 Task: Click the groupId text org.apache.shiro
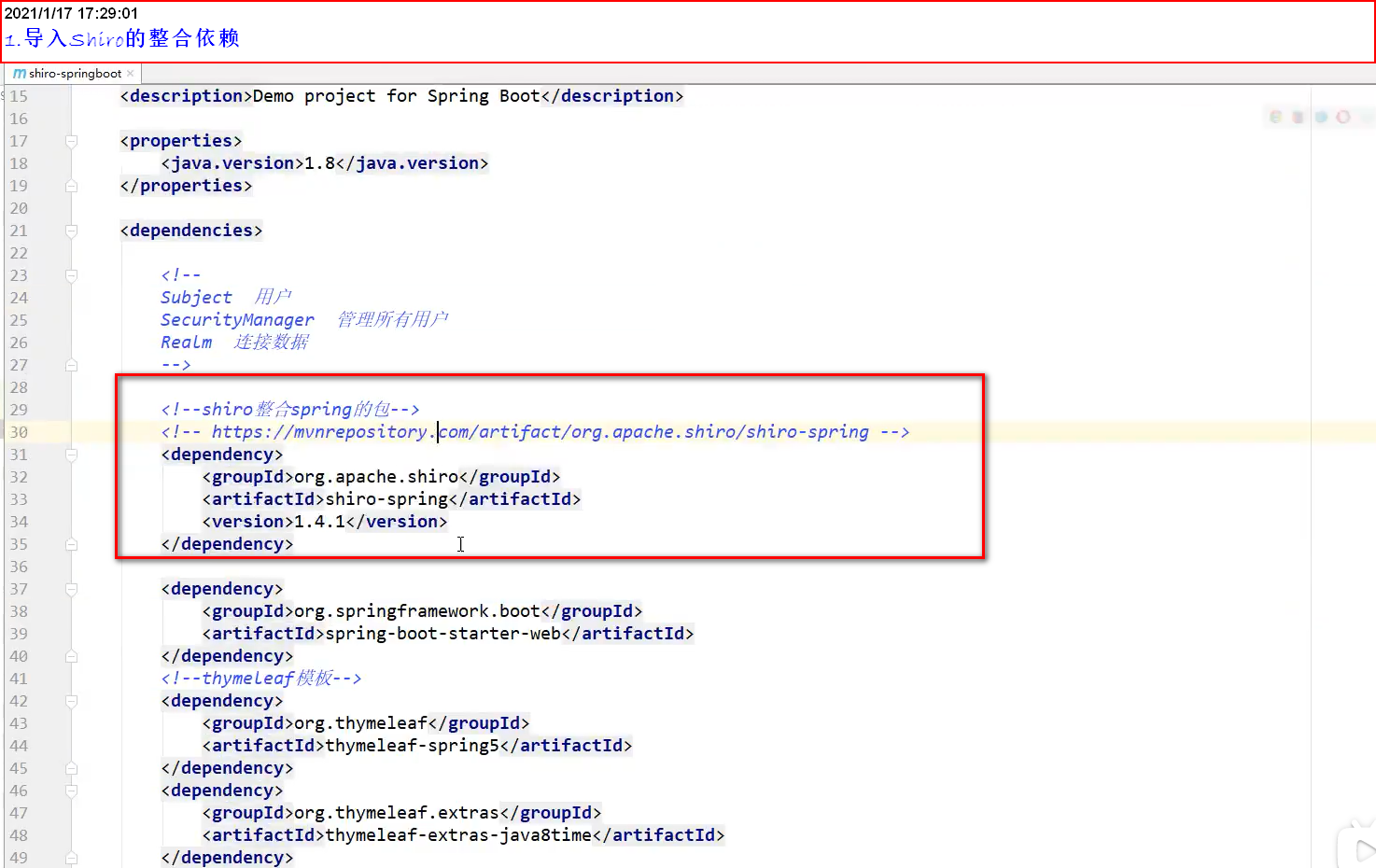[377, 477]
